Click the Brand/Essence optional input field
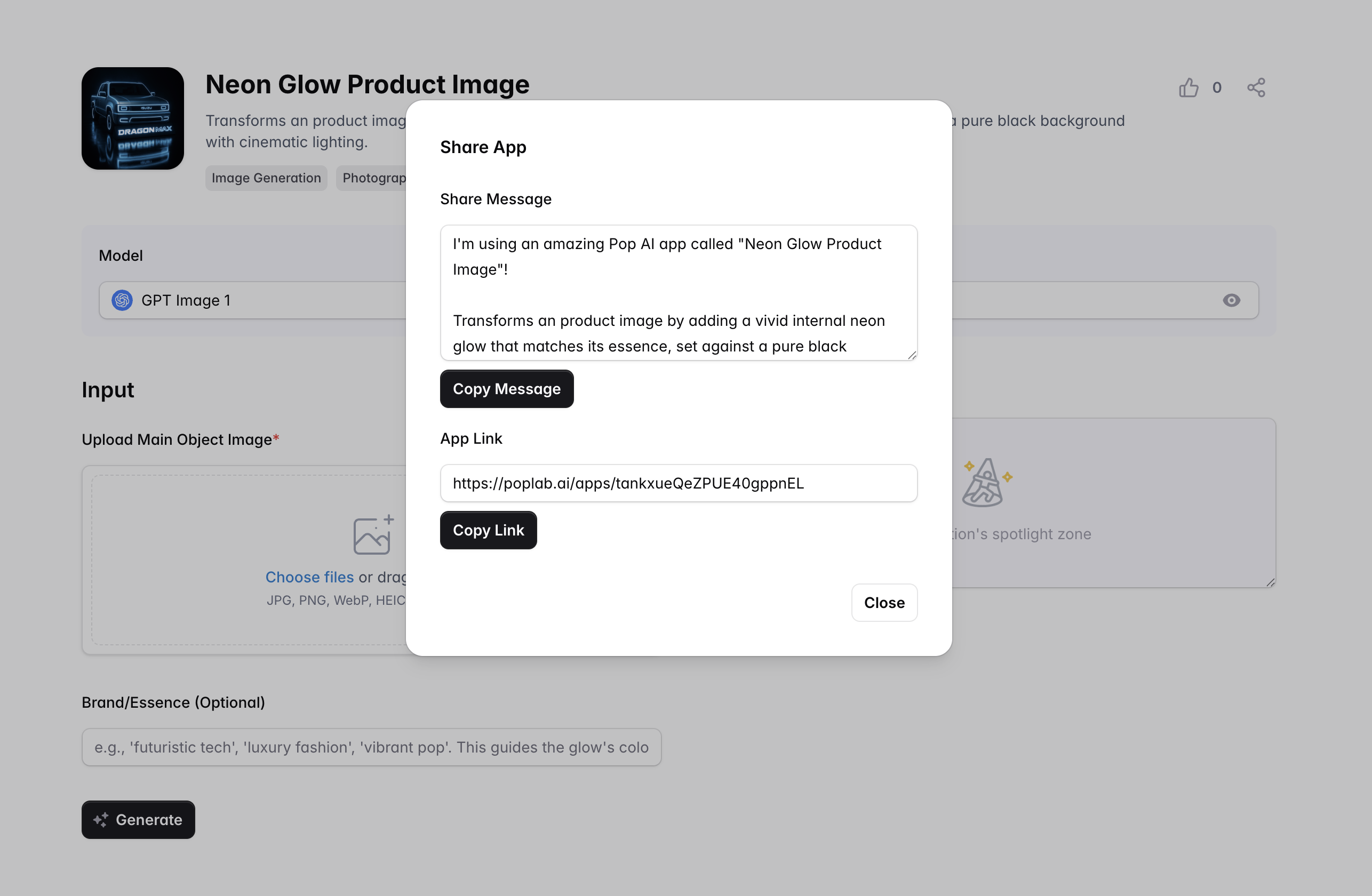The height and width of the screenshot is (896, 1372). pos(371,747)
